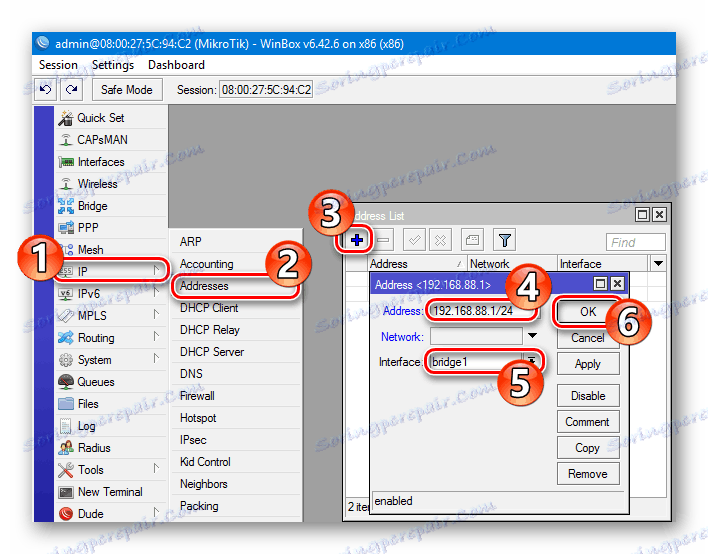Click the minus Remove icon in Address List
708x554 pixels.
(x=383, y=240)
